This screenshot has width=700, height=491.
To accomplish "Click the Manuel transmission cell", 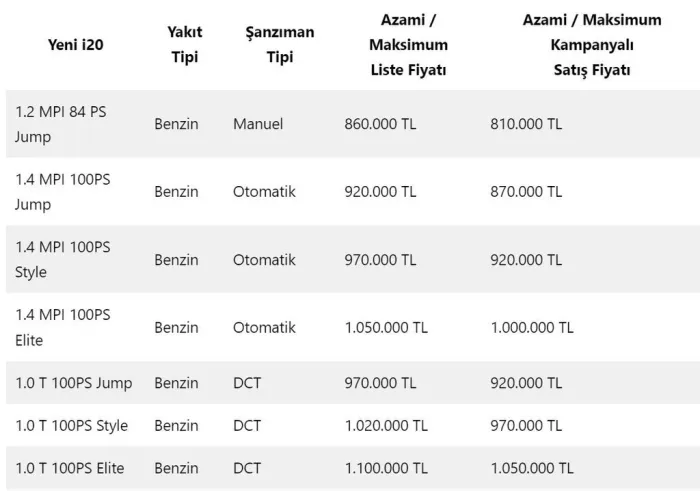I will coord(258,124).
